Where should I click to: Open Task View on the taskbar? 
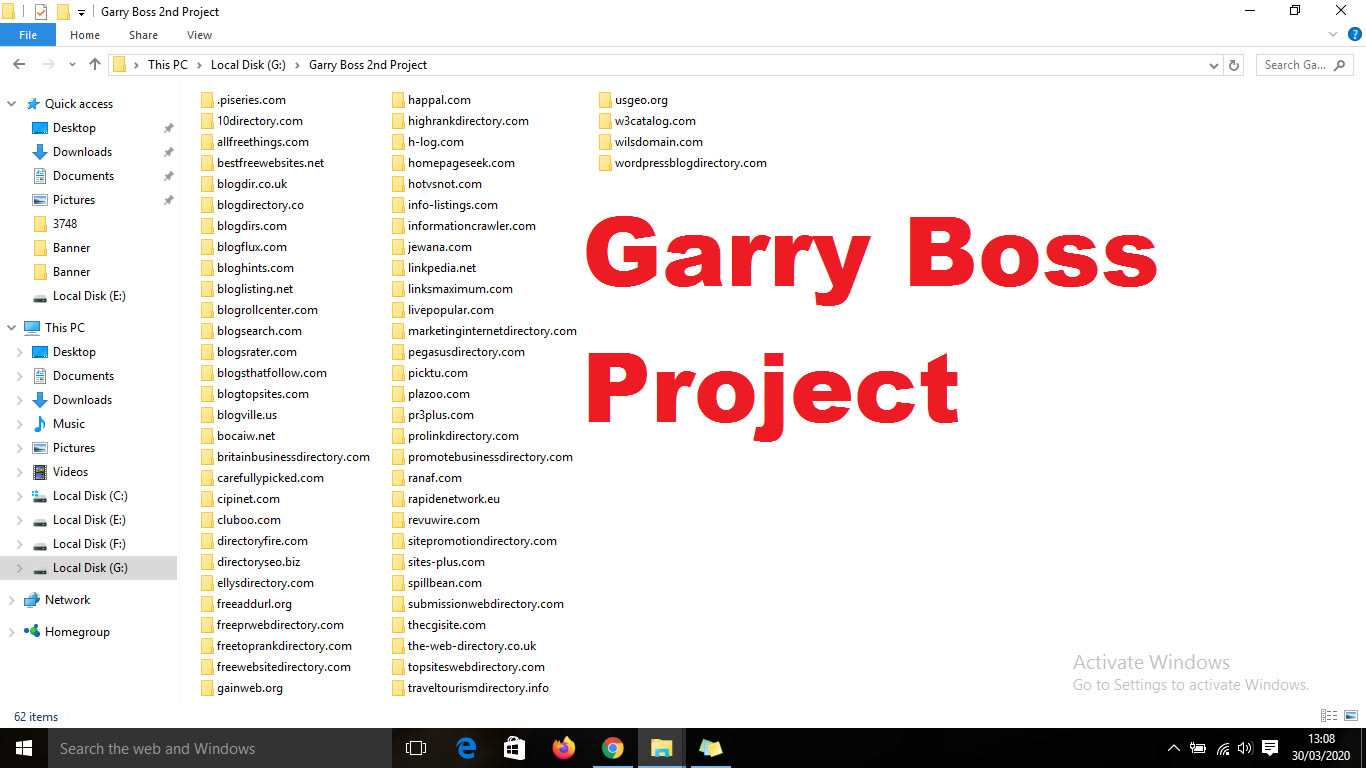(x=416, y=748)
